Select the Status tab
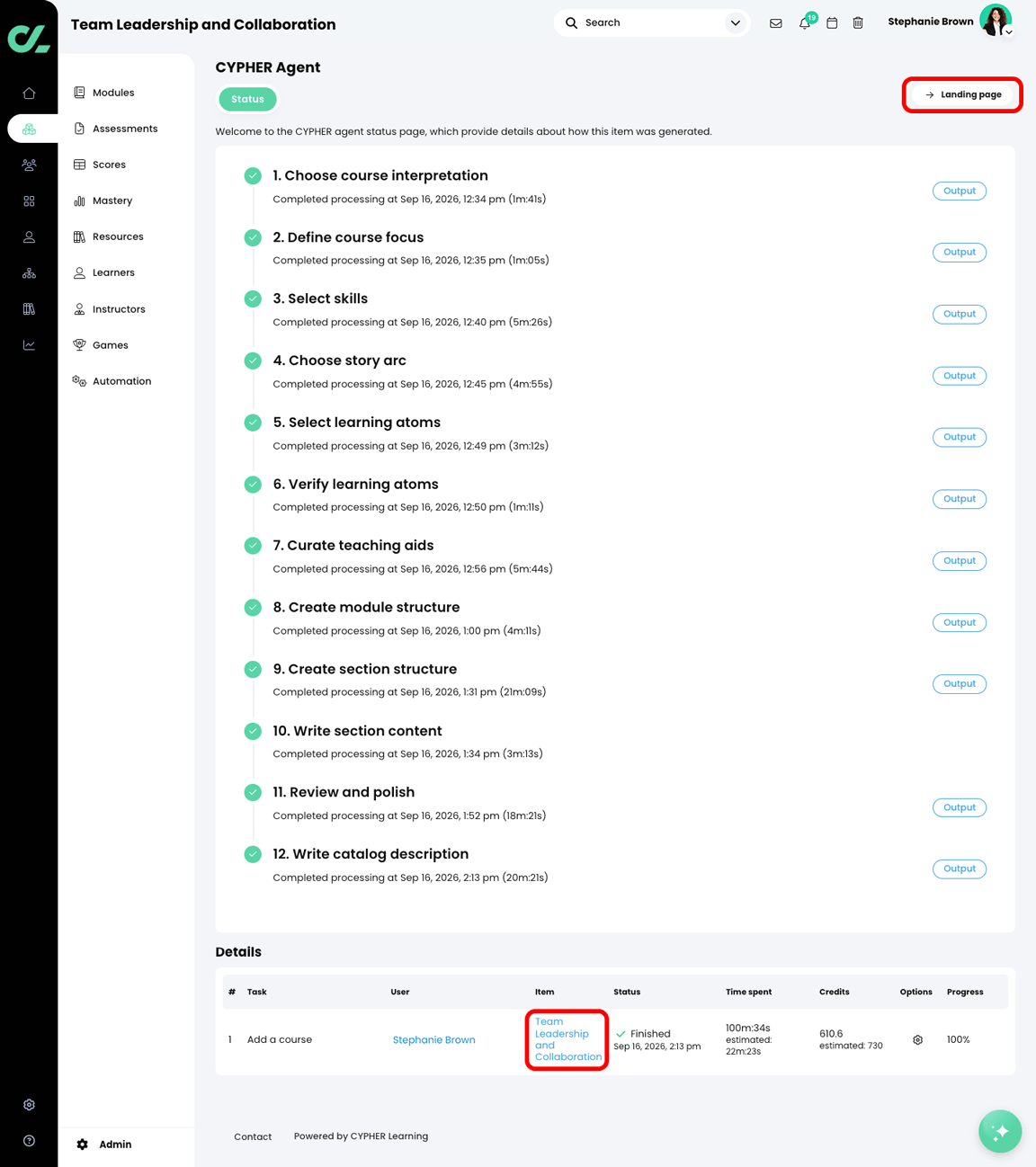 pyautogui.click(x=247, y=99)
